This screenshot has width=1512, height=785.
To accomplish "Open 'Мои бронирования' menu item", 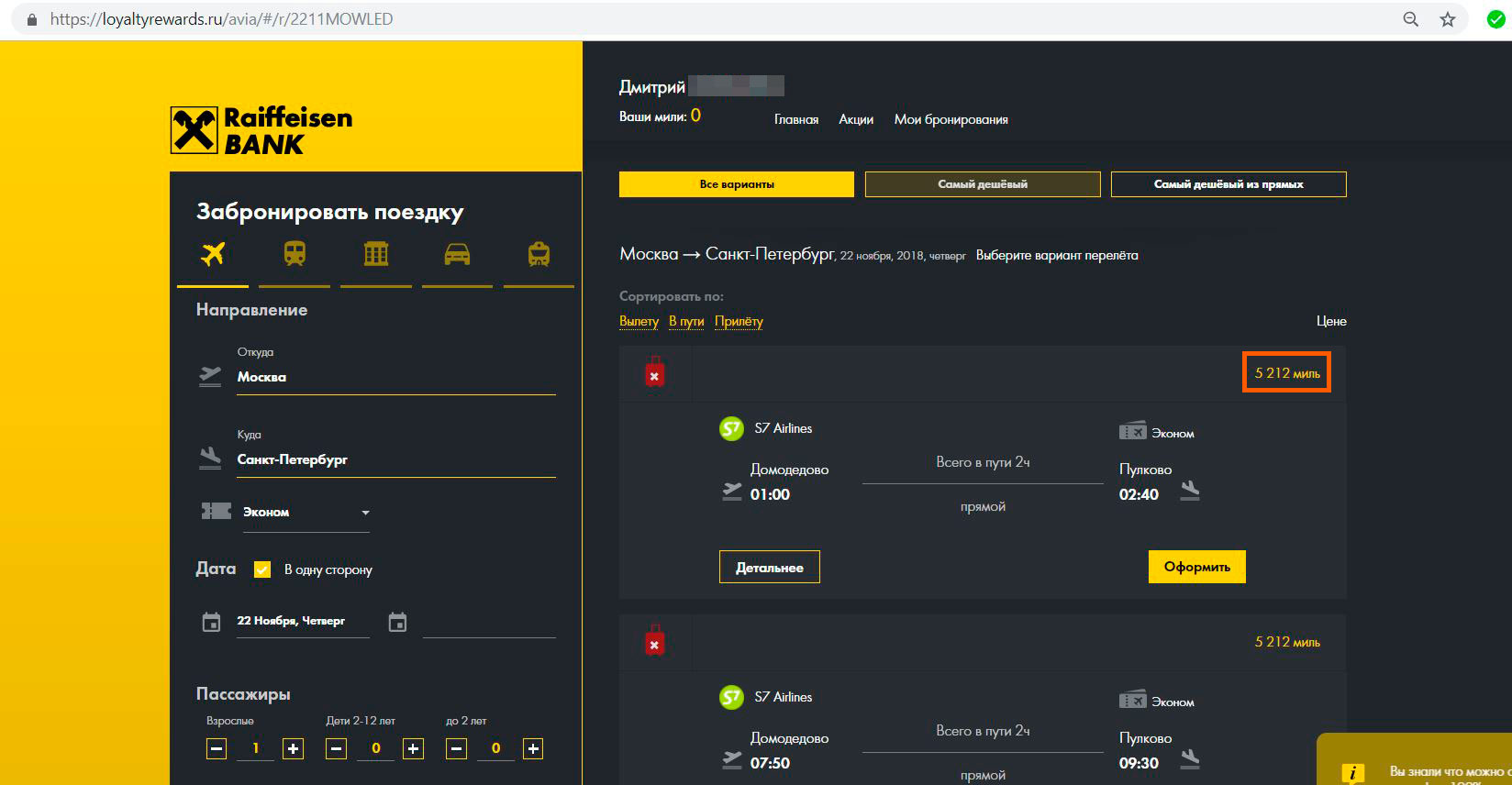I will tap(951, 119).
